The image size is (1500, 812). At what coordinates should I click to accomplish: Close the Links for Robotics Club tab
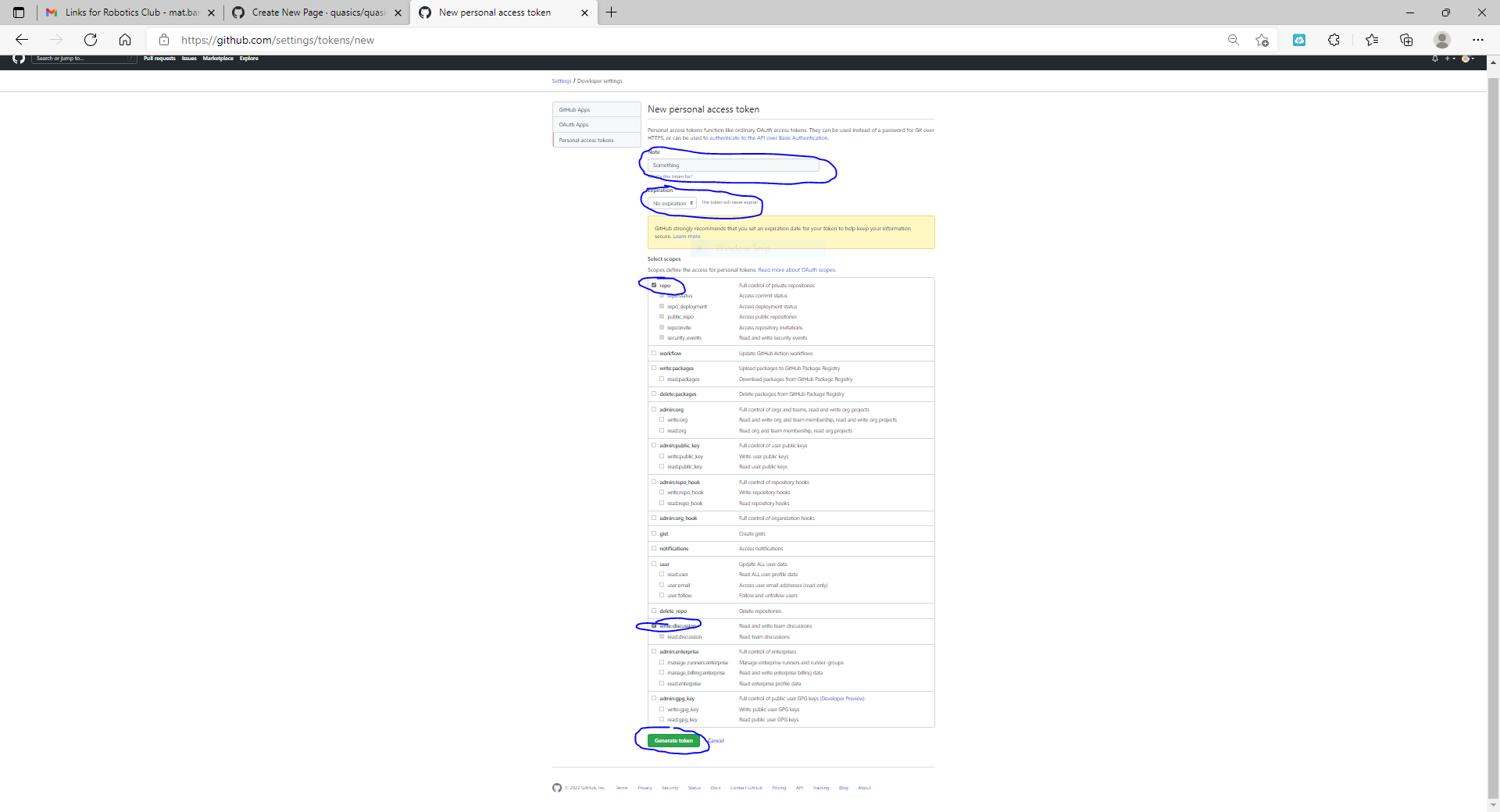pos(211,12)
